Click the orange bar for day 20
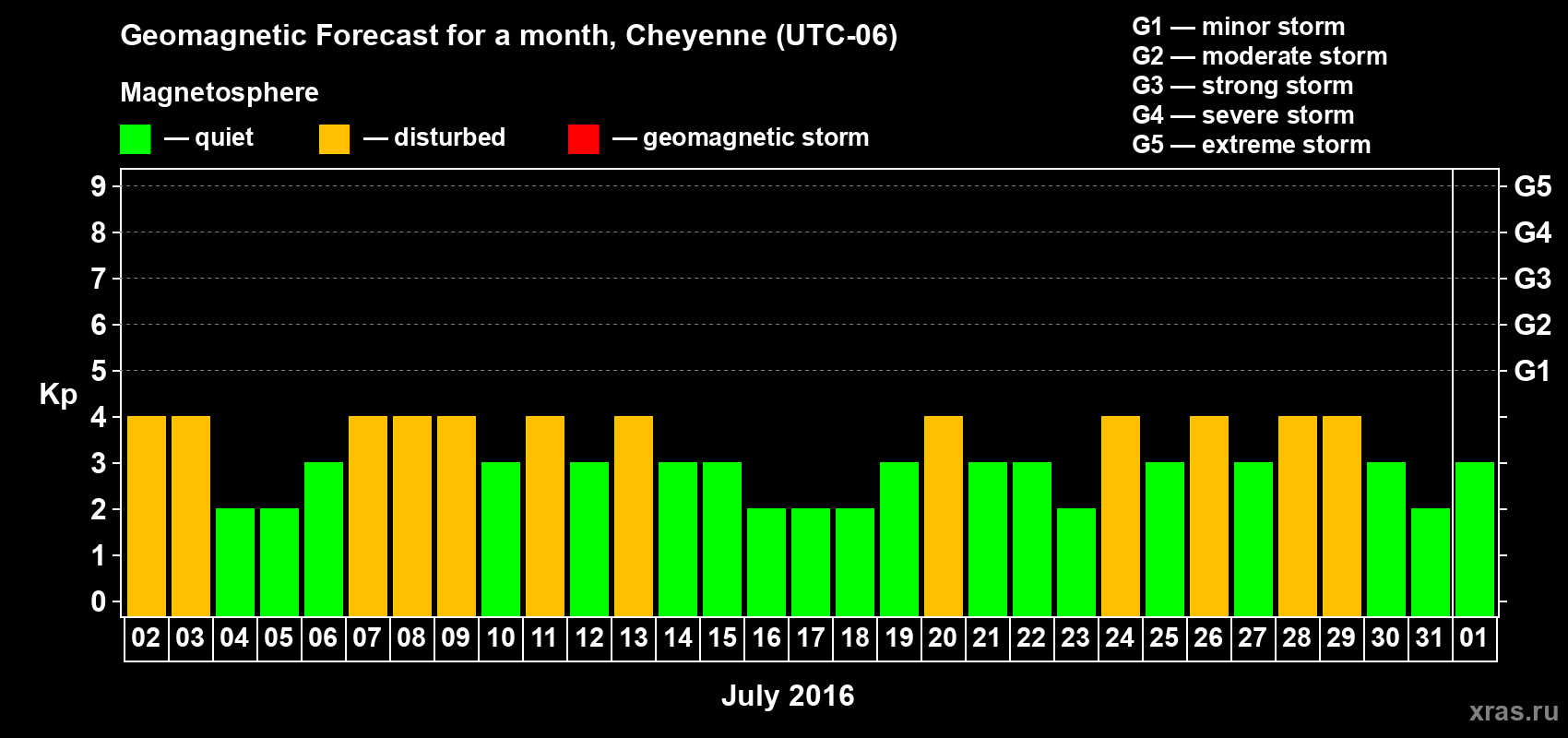Viewport: 1568px width, 738px height. tap(944, 516)
